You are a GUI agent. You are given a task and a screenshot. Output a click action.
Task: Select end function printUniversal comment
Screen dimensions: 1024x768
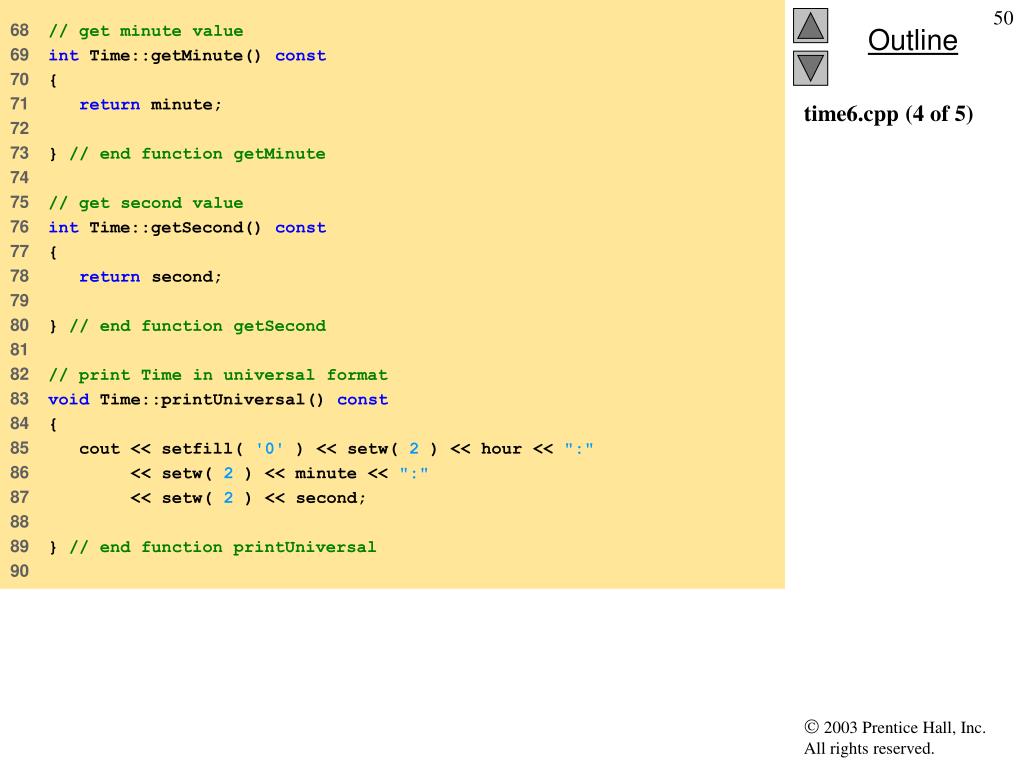coord(223,547)
